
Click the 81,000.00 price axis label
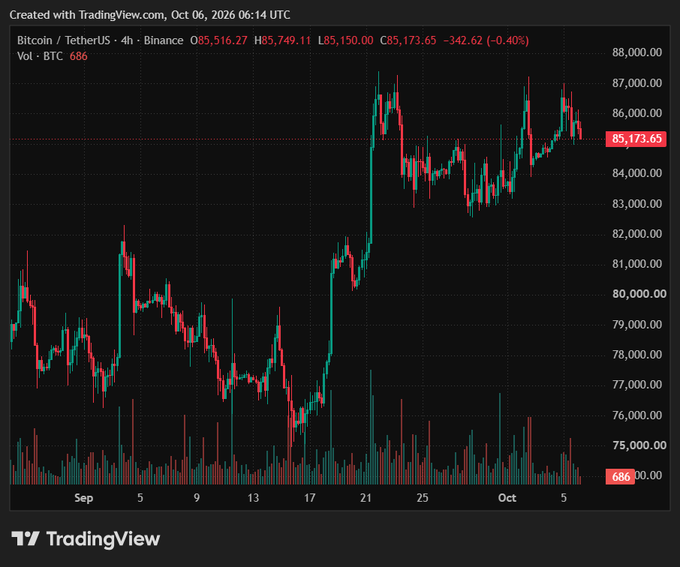[x=637, y=264]
